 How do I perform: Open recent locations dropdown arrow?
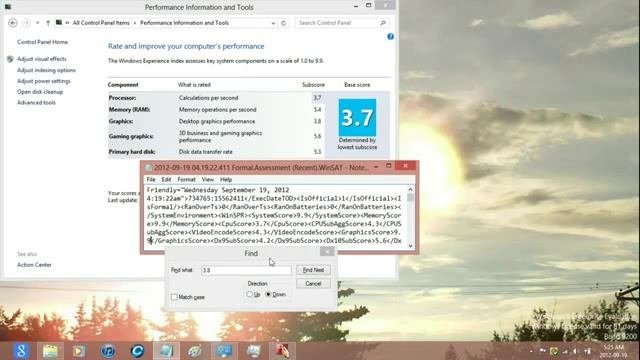tap(38, 23)
